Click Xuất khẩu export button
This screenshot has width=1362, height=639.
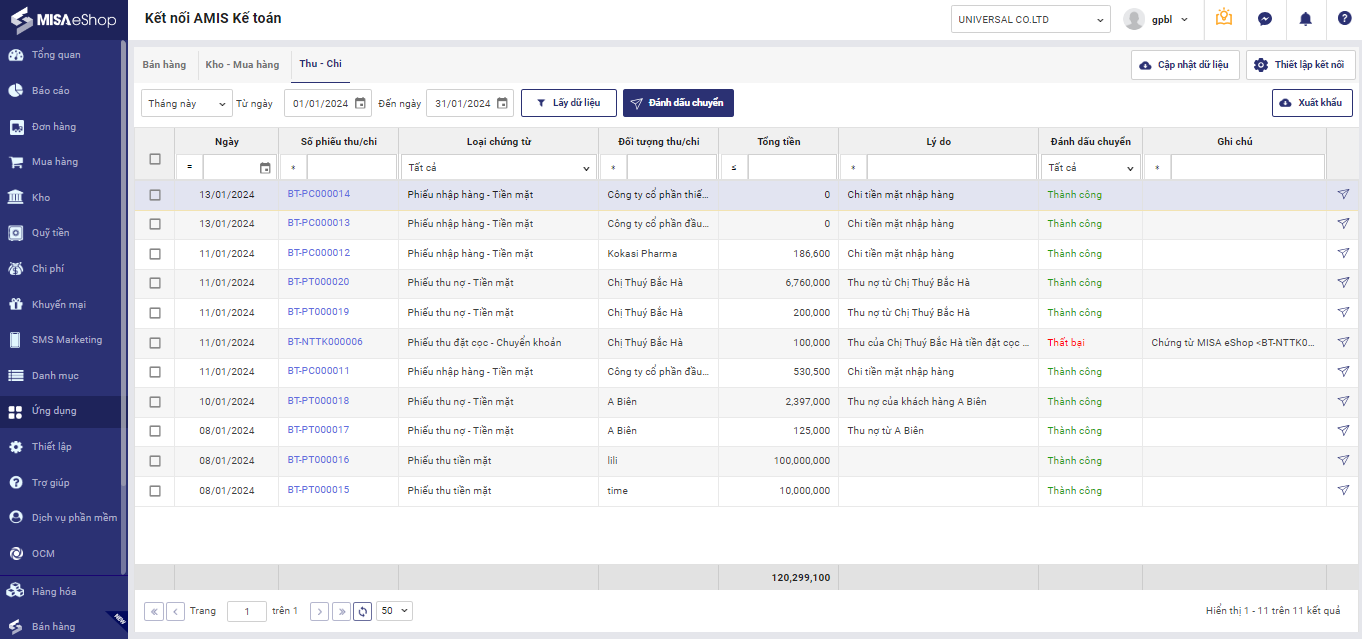(x=1312, y=103)
